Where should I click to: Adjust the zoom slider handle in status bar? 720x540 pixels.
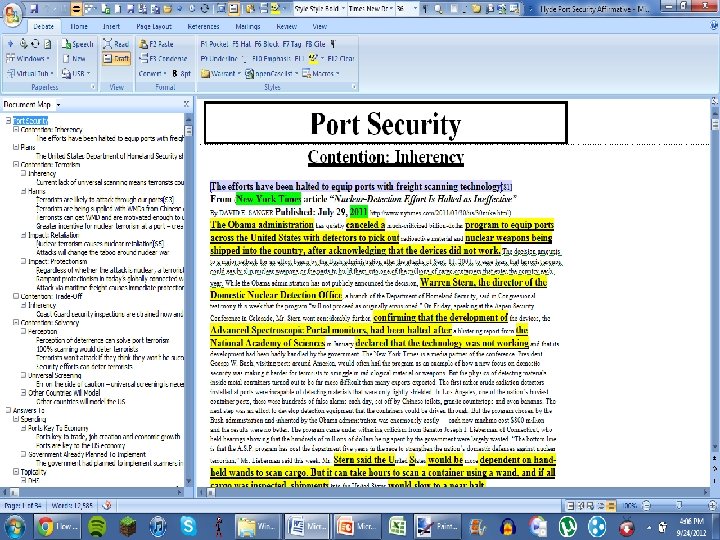pos(679,506)
